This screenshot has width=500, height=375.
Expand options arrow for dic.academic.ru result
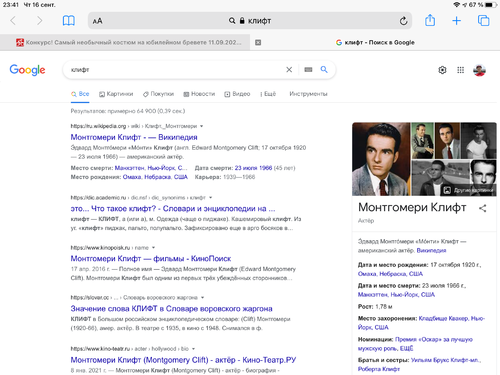tap(210, 198)
